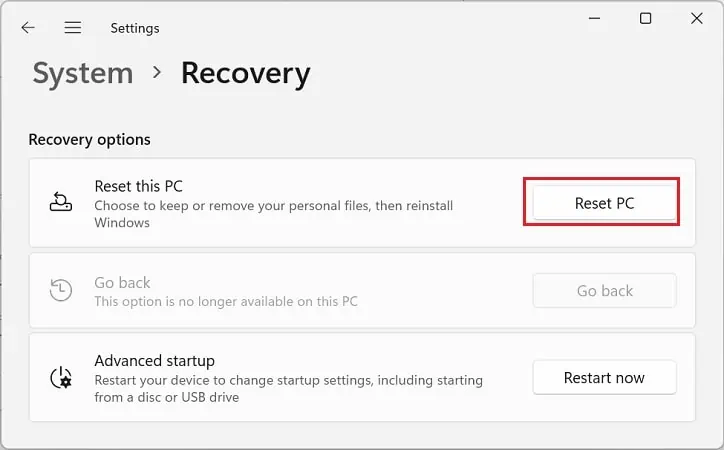Click the Reset this PC icon
This screenshot has width=724, height=450.
coord(61,202)
